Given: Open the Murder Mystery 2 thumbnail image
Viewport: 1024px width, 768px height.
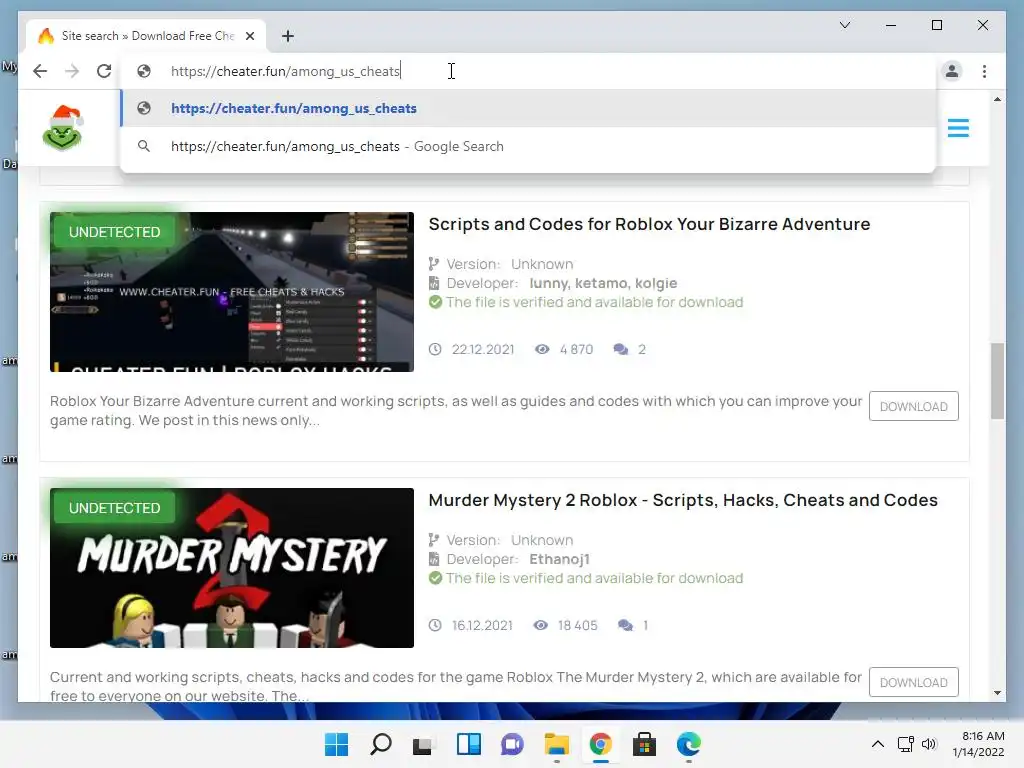Looking at the screenshot, I should (232, 568).
